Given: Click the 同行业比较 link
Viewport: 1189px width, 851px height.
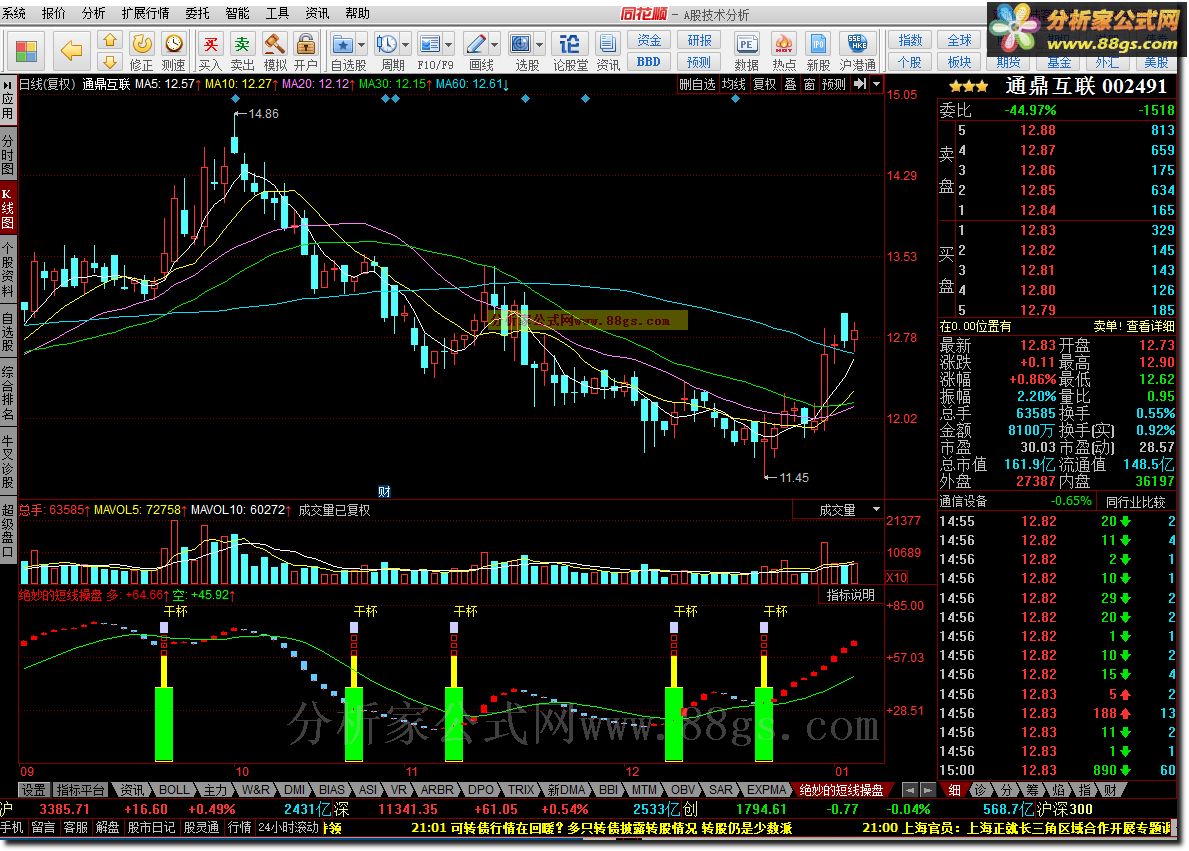Looking at the screenshot, I should point(1135,501).
